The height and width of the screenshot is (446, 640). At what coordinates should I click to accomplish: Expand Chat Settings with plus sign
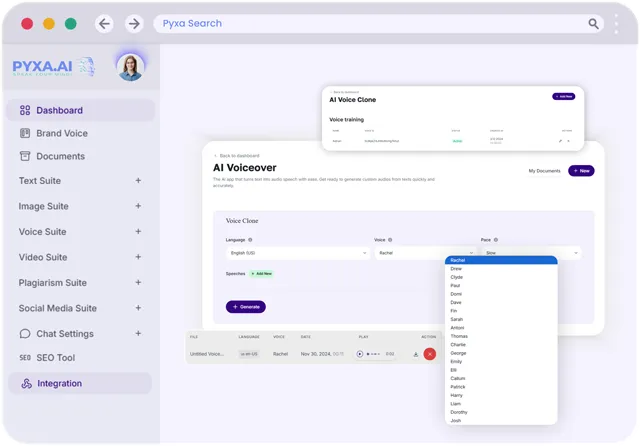click(138, 333)
